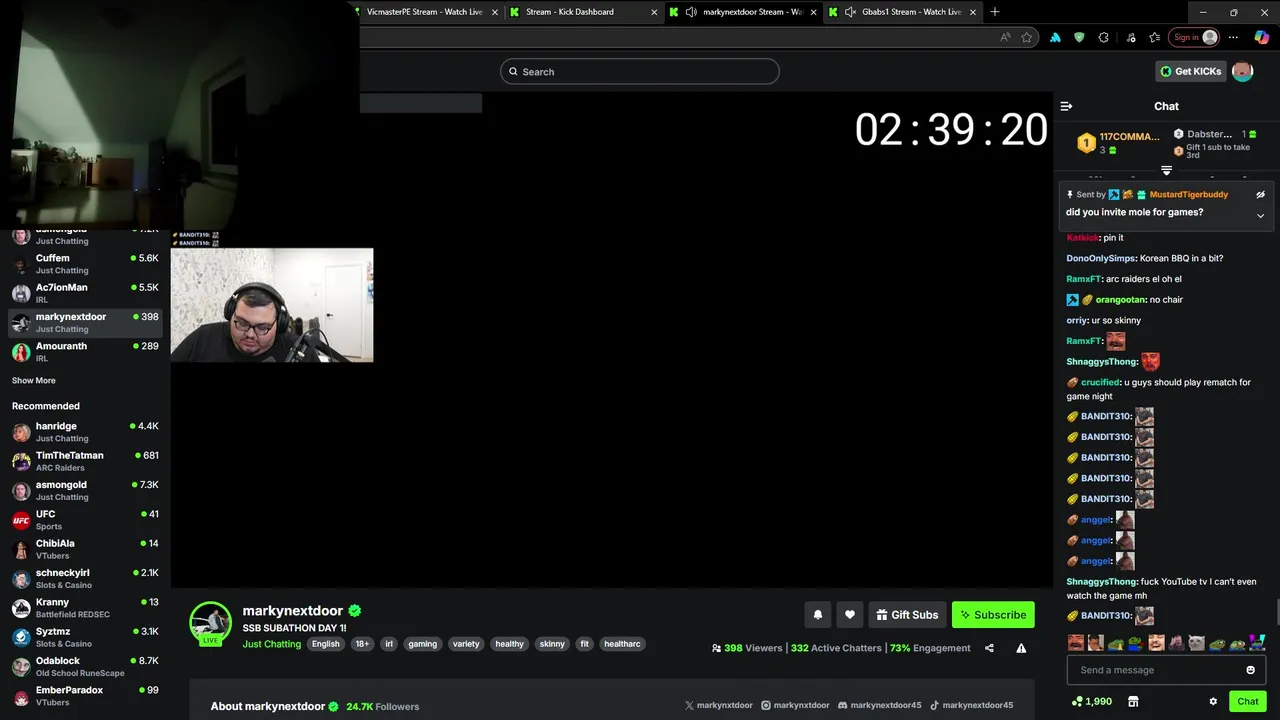The width and height of the screenshot is (1280, 720).
Task: Click the laughing man emote in quick emotes
Action: click(1156, 642)
